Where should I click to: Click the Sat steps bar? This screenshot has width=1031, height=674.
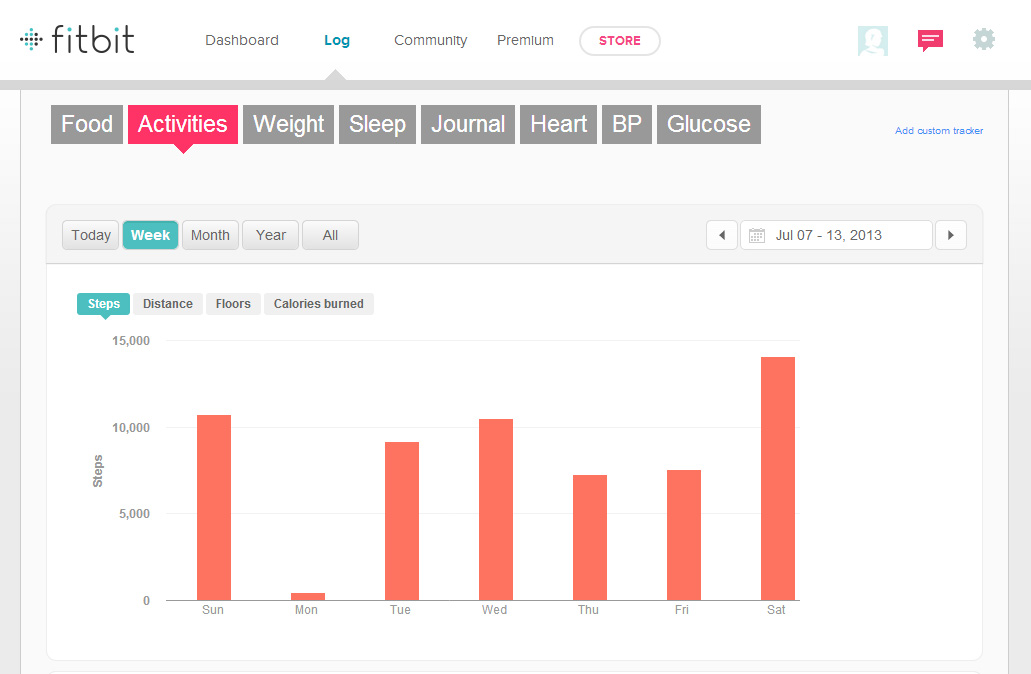(x=778, y=479)
